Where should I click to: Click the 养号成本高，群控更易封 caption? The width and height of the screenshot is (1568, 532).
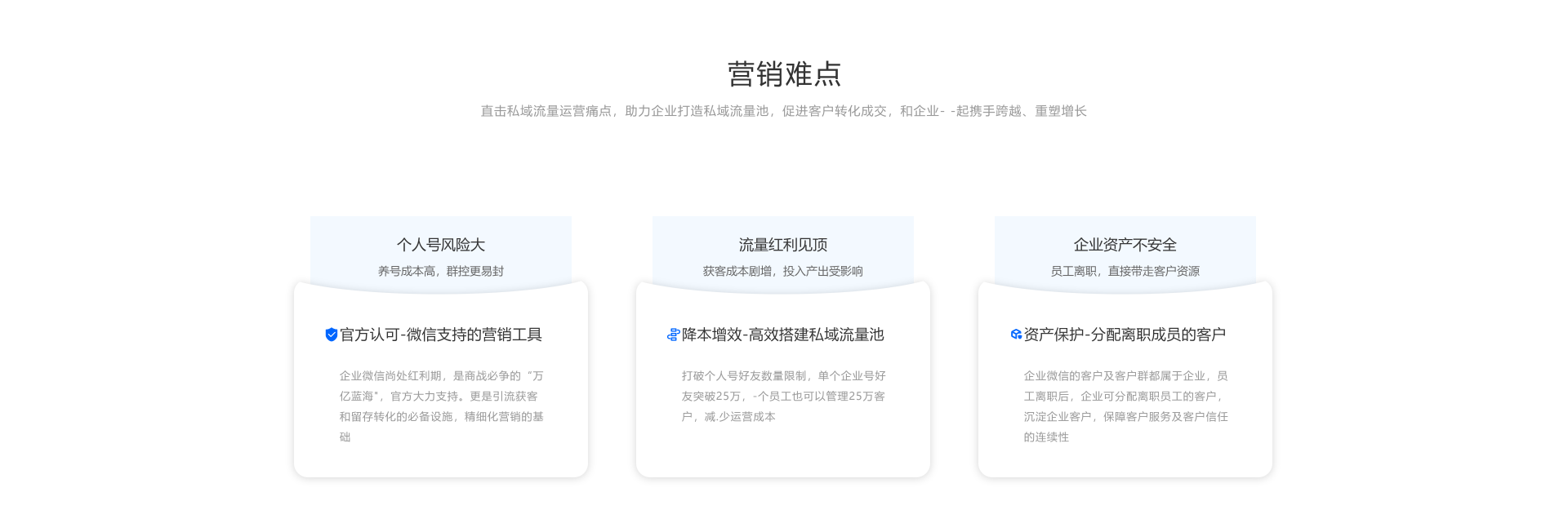tap(441, 271)
